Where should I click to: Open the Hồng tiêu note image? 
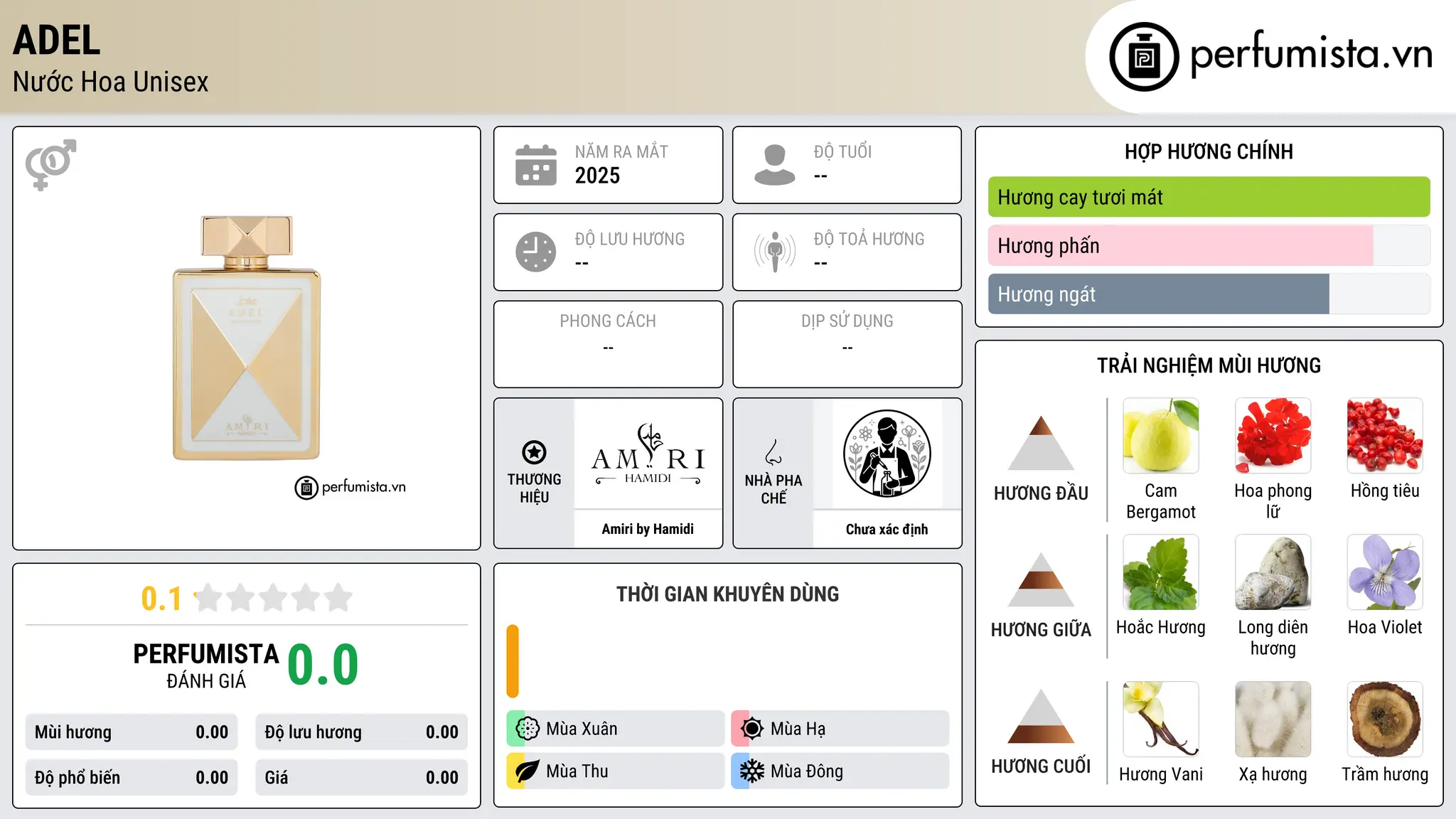coord(1385,436)
